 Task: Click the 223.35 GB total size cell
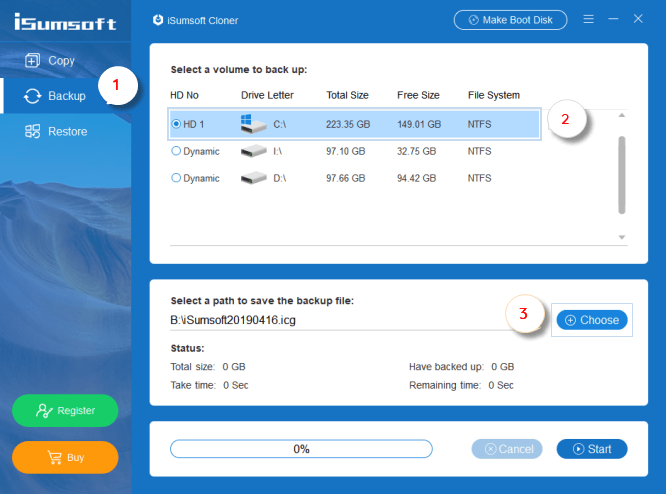pos(348,124)
